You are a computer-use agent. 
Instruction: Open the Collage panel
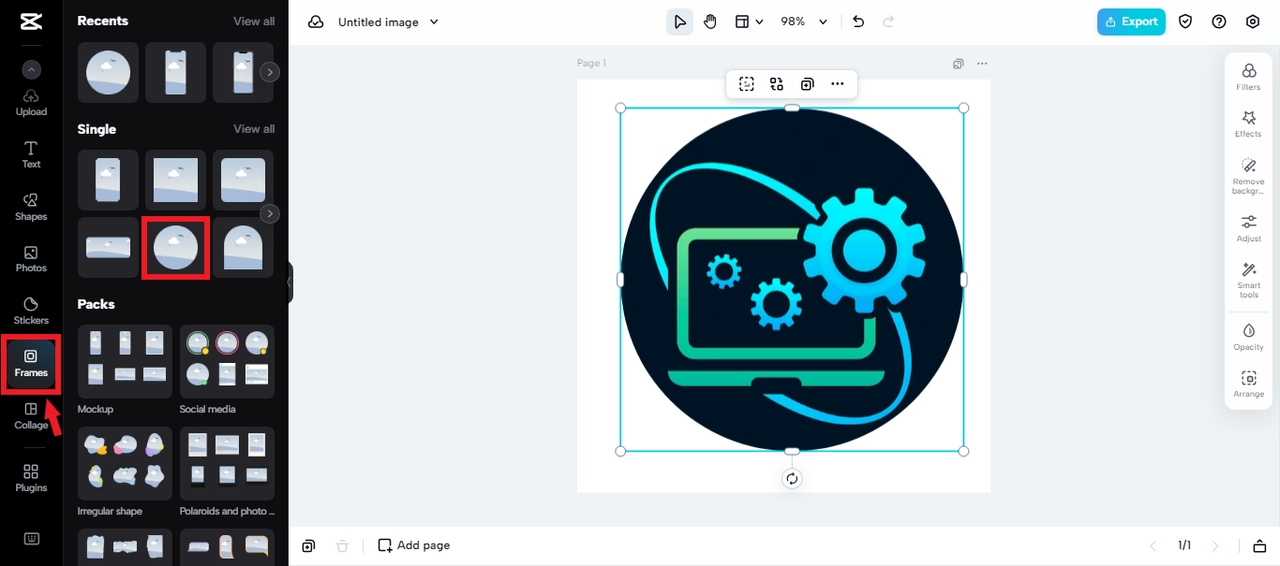click(31, 416)
